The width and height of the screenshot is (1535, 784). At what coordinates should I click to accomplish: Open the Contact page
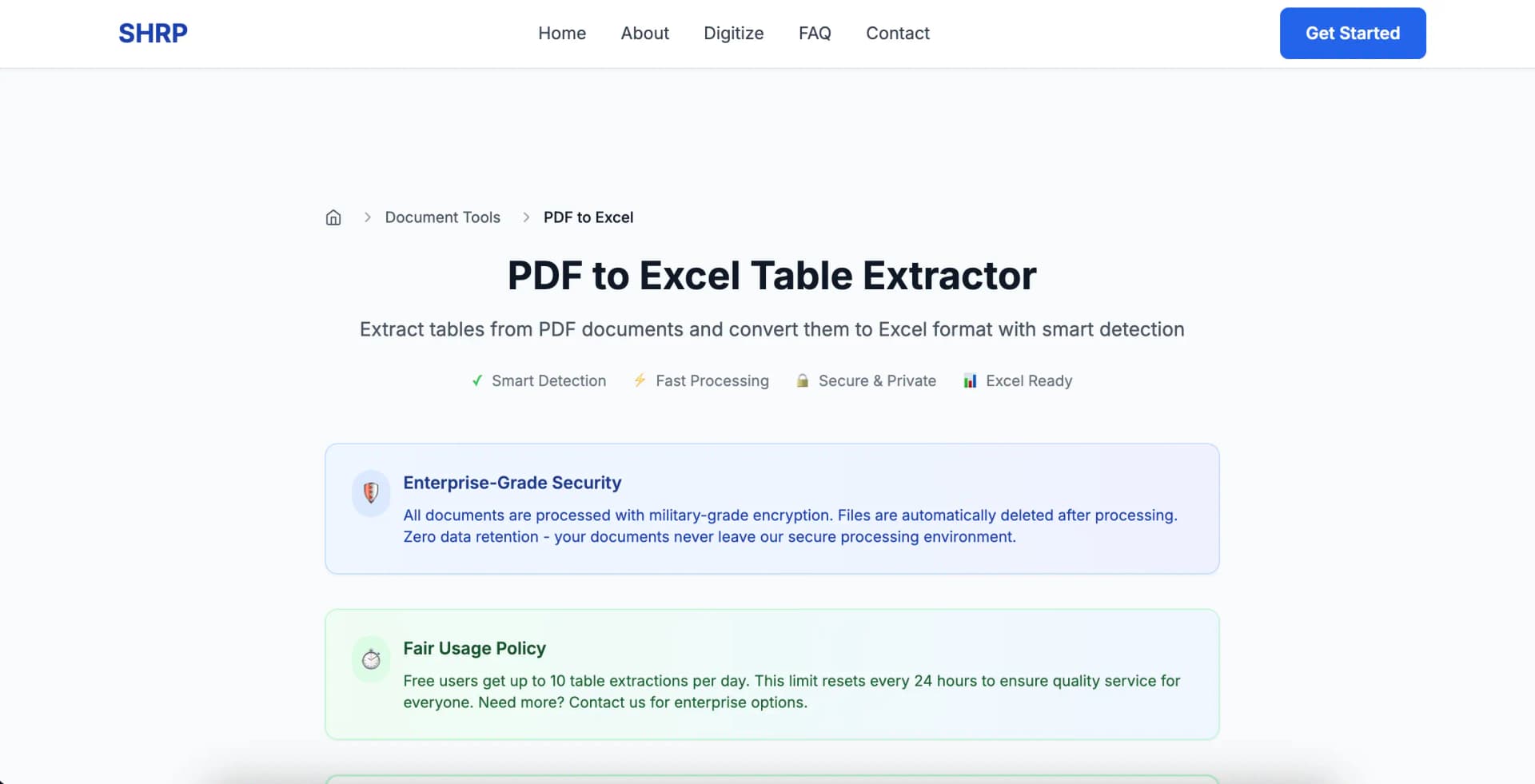(897, 33)
